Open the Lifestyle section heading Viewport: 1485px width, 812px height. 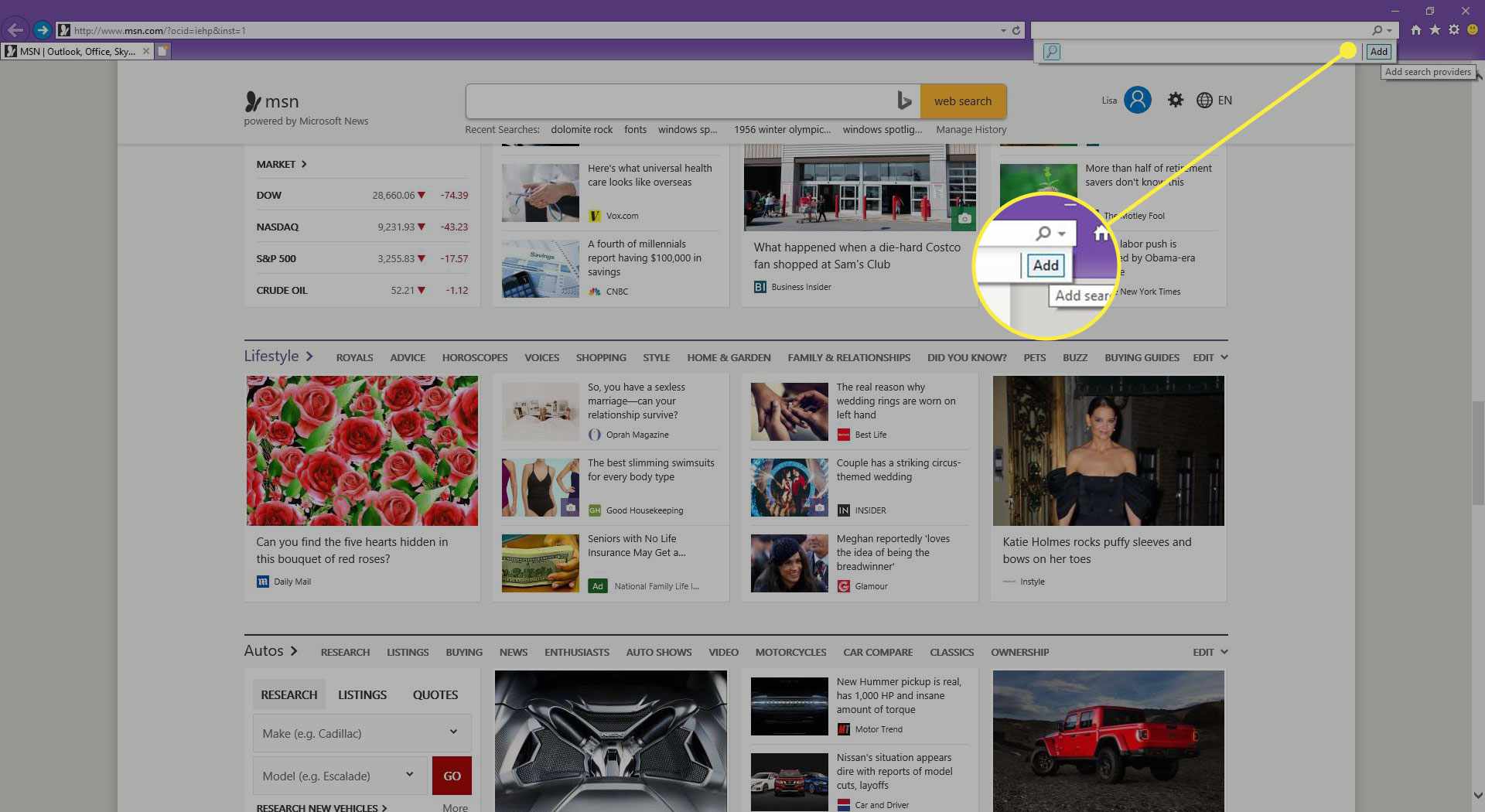278,356
